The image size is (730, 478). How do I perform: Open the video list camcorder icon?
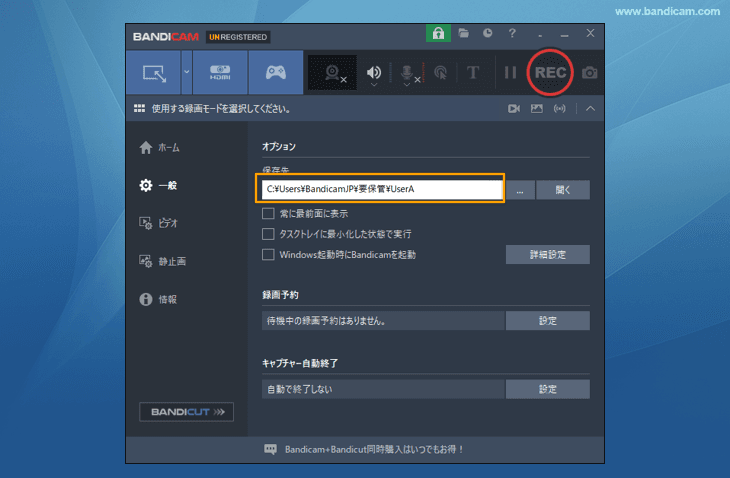coord(514,108)
